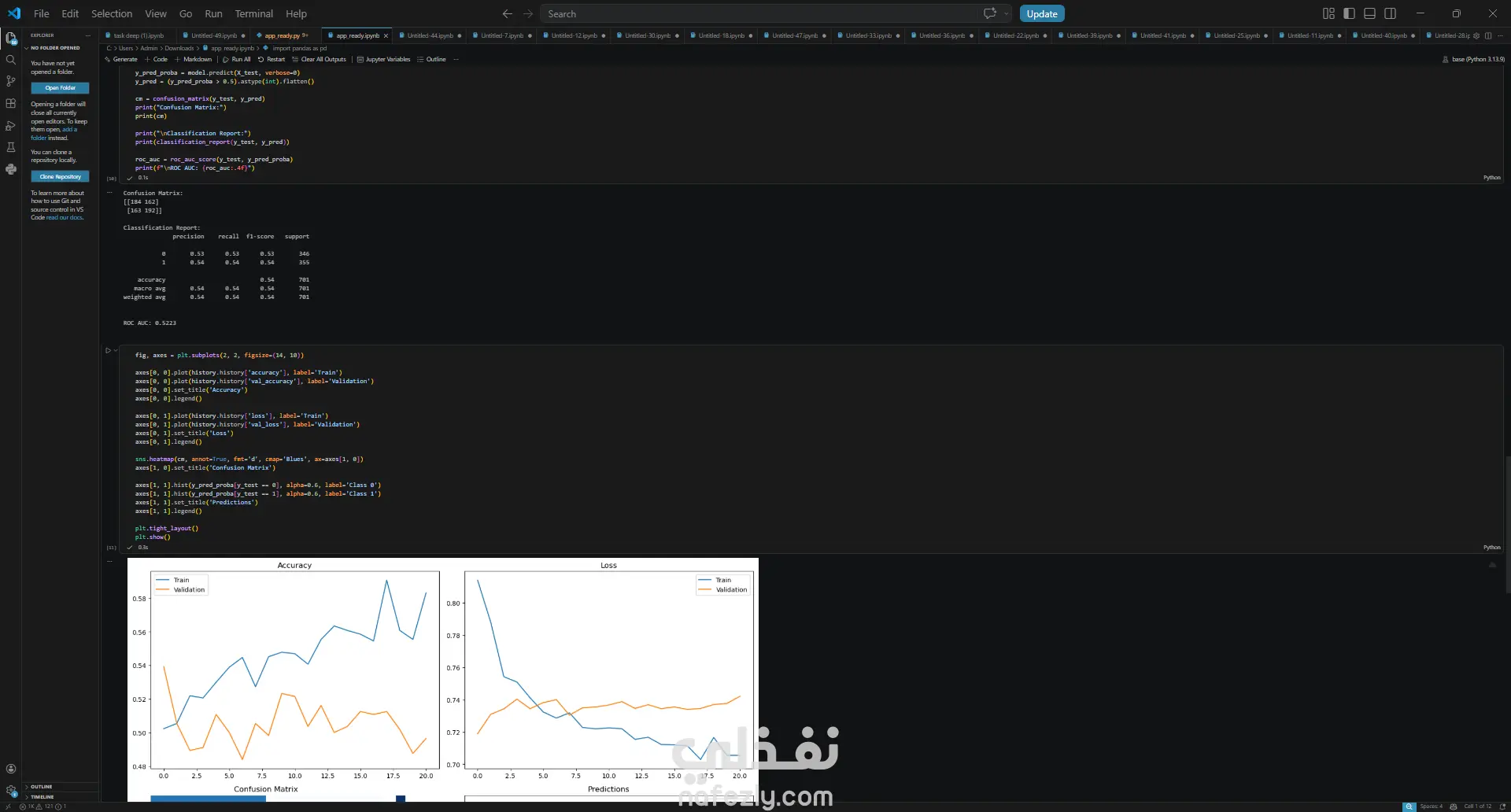Image resolution: width=1511 pixels, height=812 pixels.
Task: Open the Customize Layout icon
Action: (1328, 13)
